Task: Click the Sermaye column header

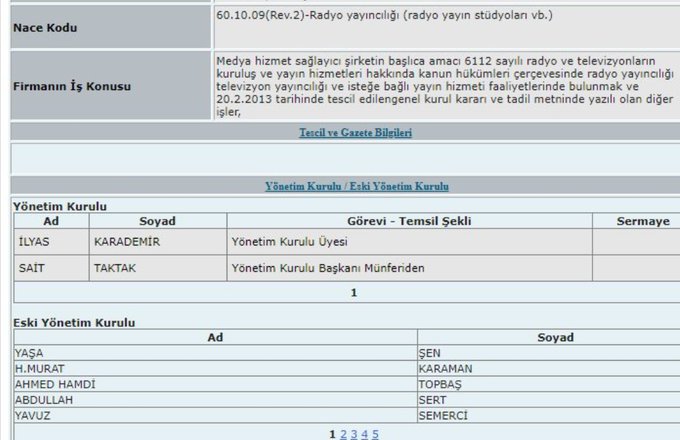Action: [636, 221]
